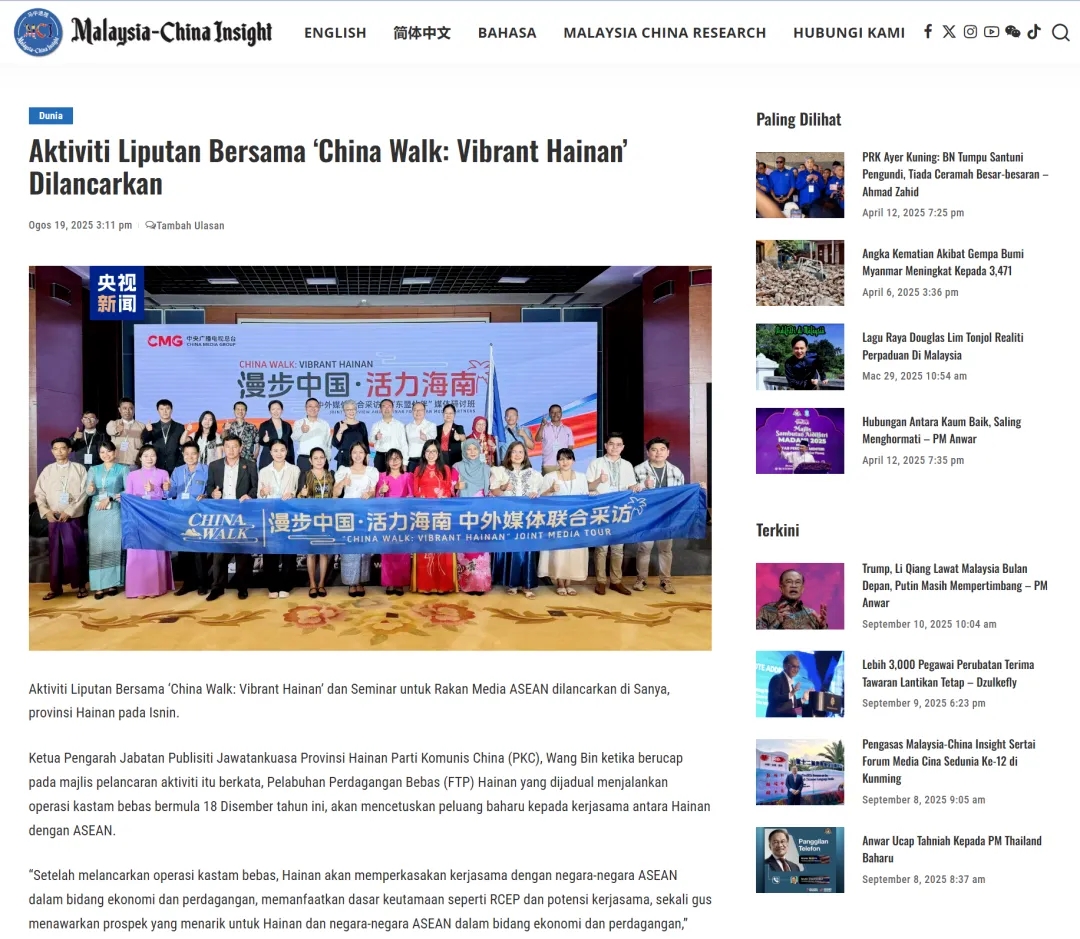Open the Facebook page icon
Image resolution: width=1080 pixels, height=939 pixels.
[927, 32]
